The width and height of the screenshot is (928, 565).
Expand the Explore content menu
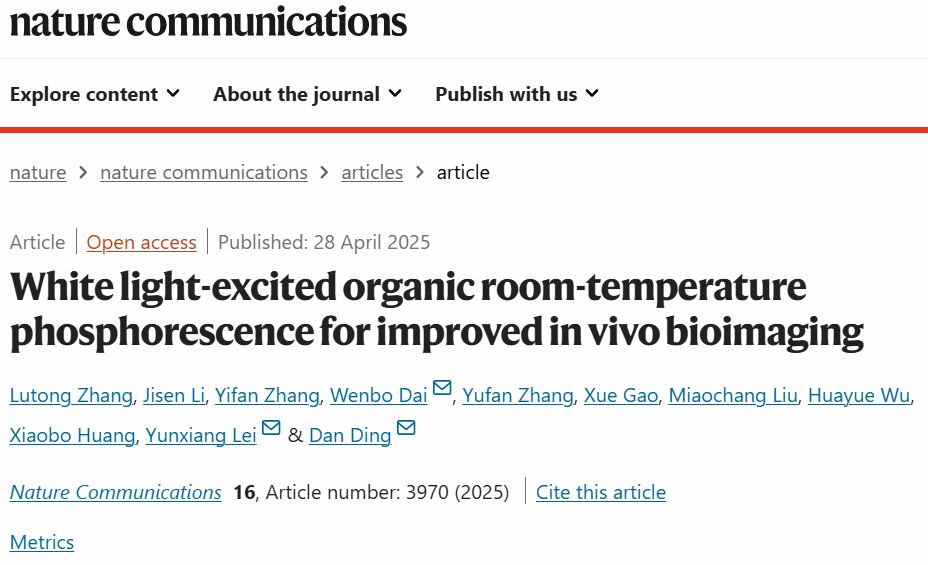click(95, 94)
